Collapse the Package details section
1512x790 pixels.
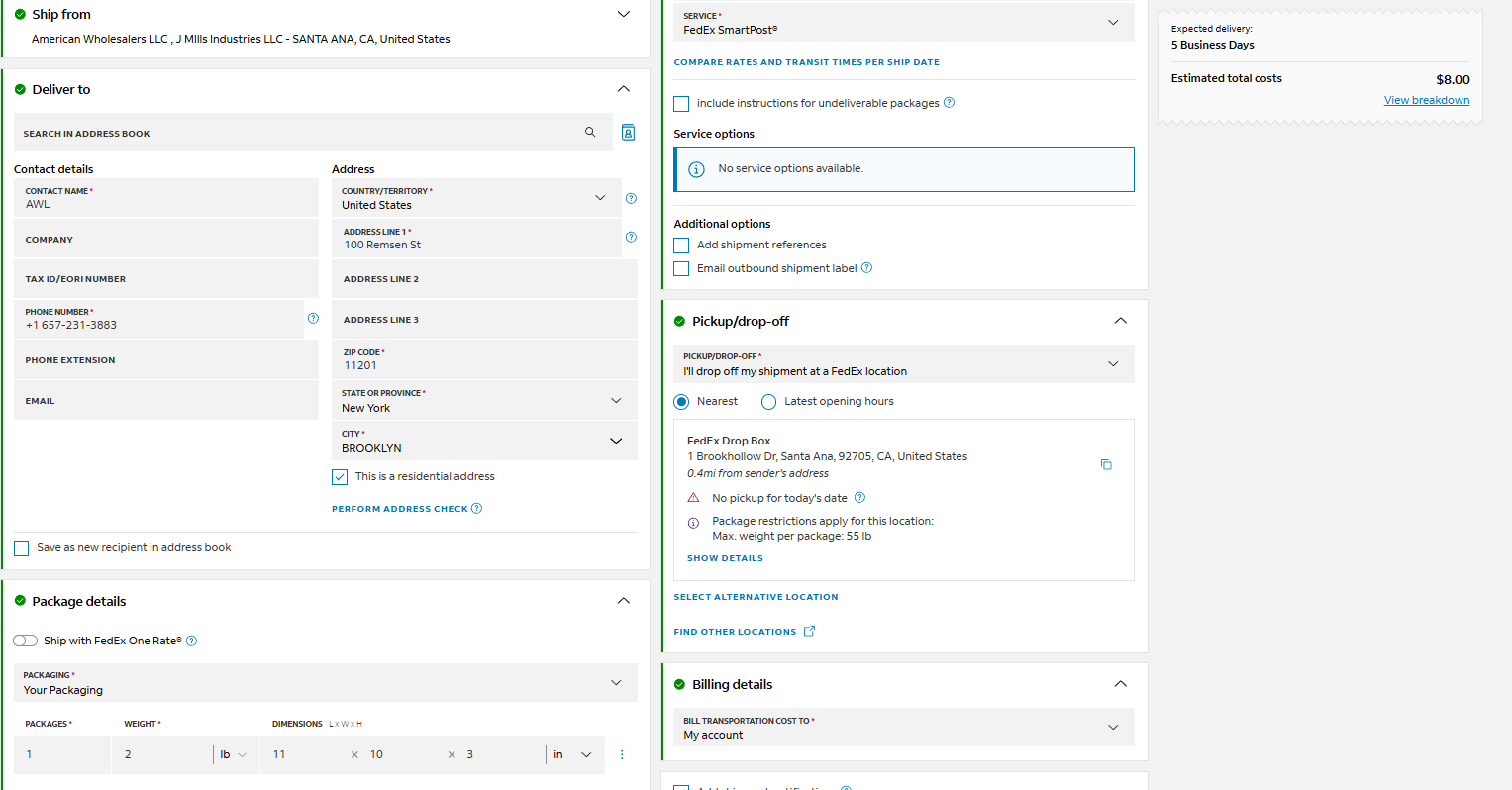(624, 601)
